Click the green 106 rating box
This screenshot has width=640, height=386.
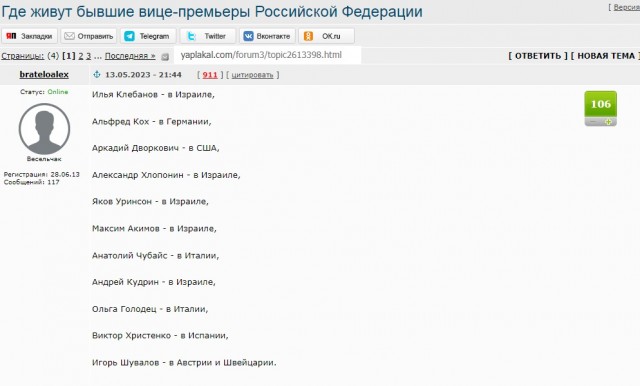pos(601,104)
